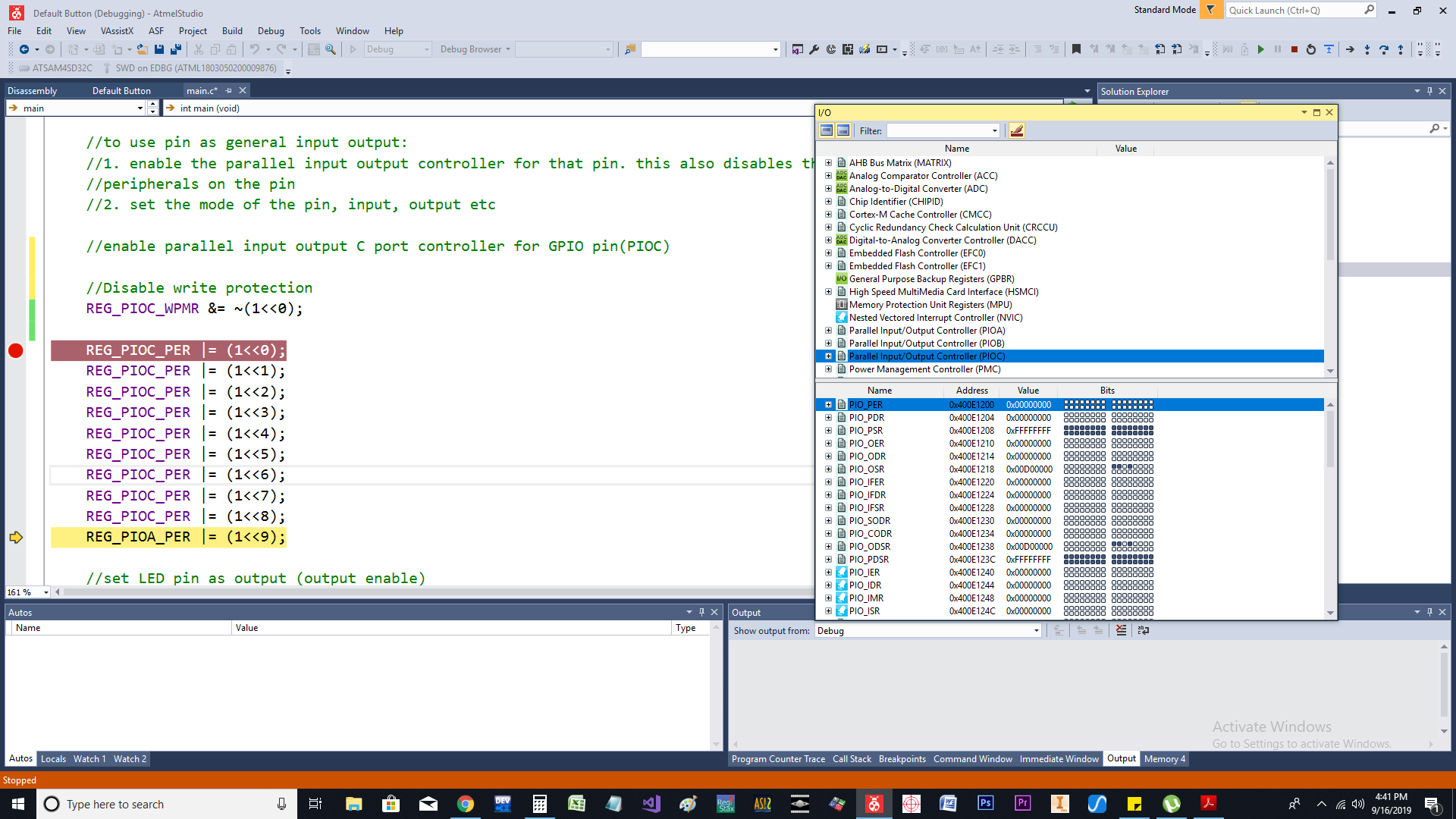Expand Parallel Input/Output Controller (PIOA) node
The height and width of the screenshot is (819, 1456).
829,331
